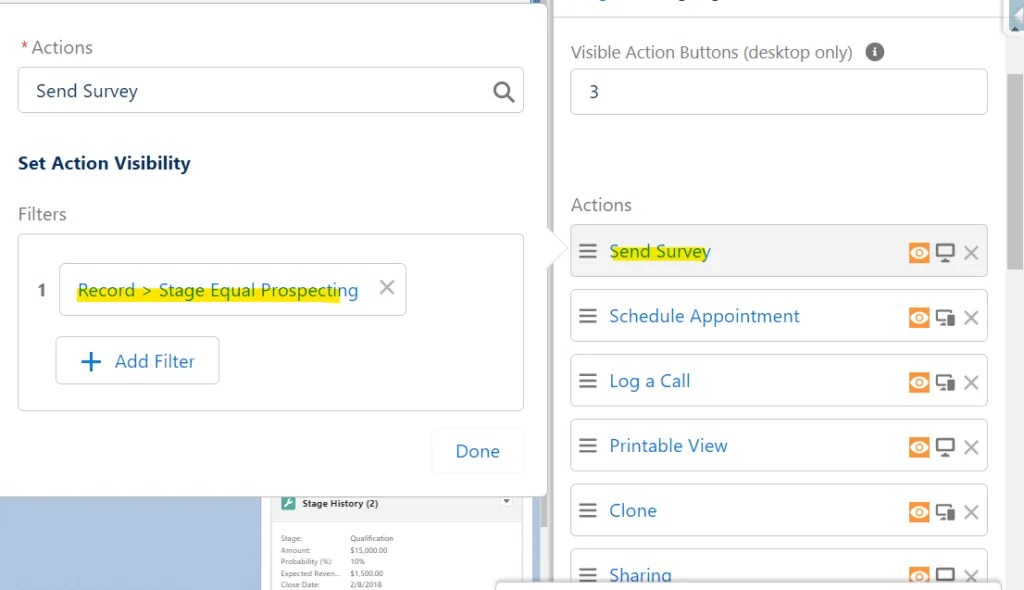Remove the Schedule Appointment action
This screenshot has height=590, width=1024.
tap(970, 316)
